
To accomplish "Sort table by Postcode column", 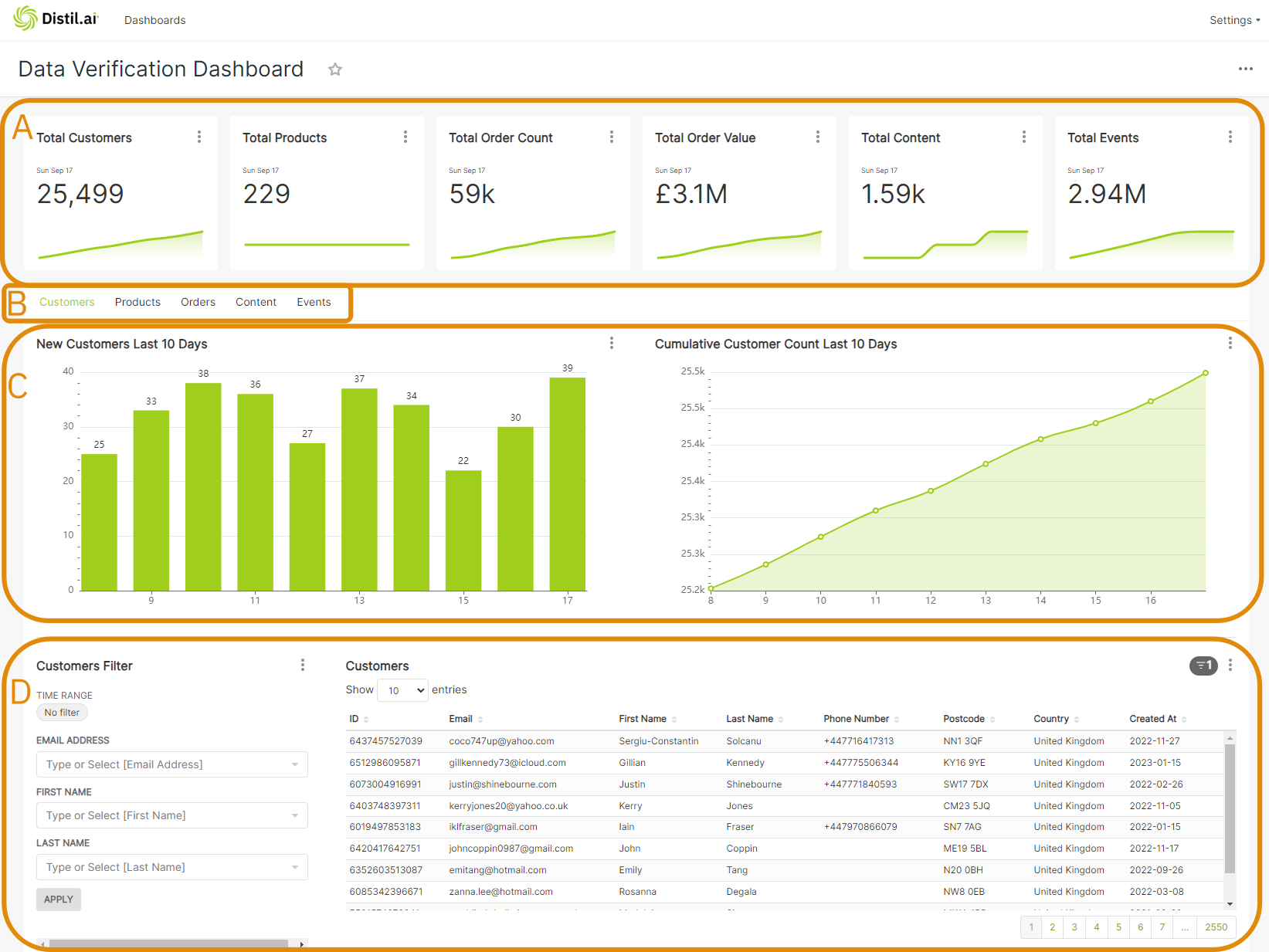I will [969, 719].
